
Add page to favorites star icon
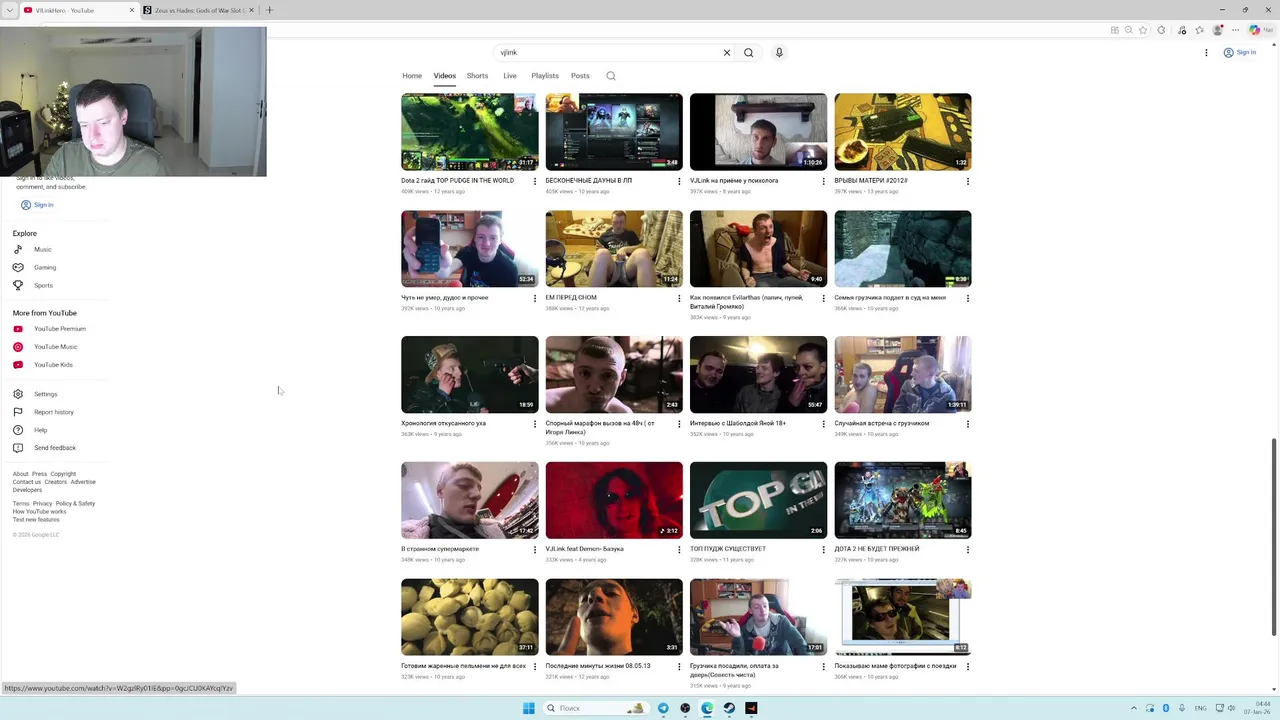[x=1143, y=30]
